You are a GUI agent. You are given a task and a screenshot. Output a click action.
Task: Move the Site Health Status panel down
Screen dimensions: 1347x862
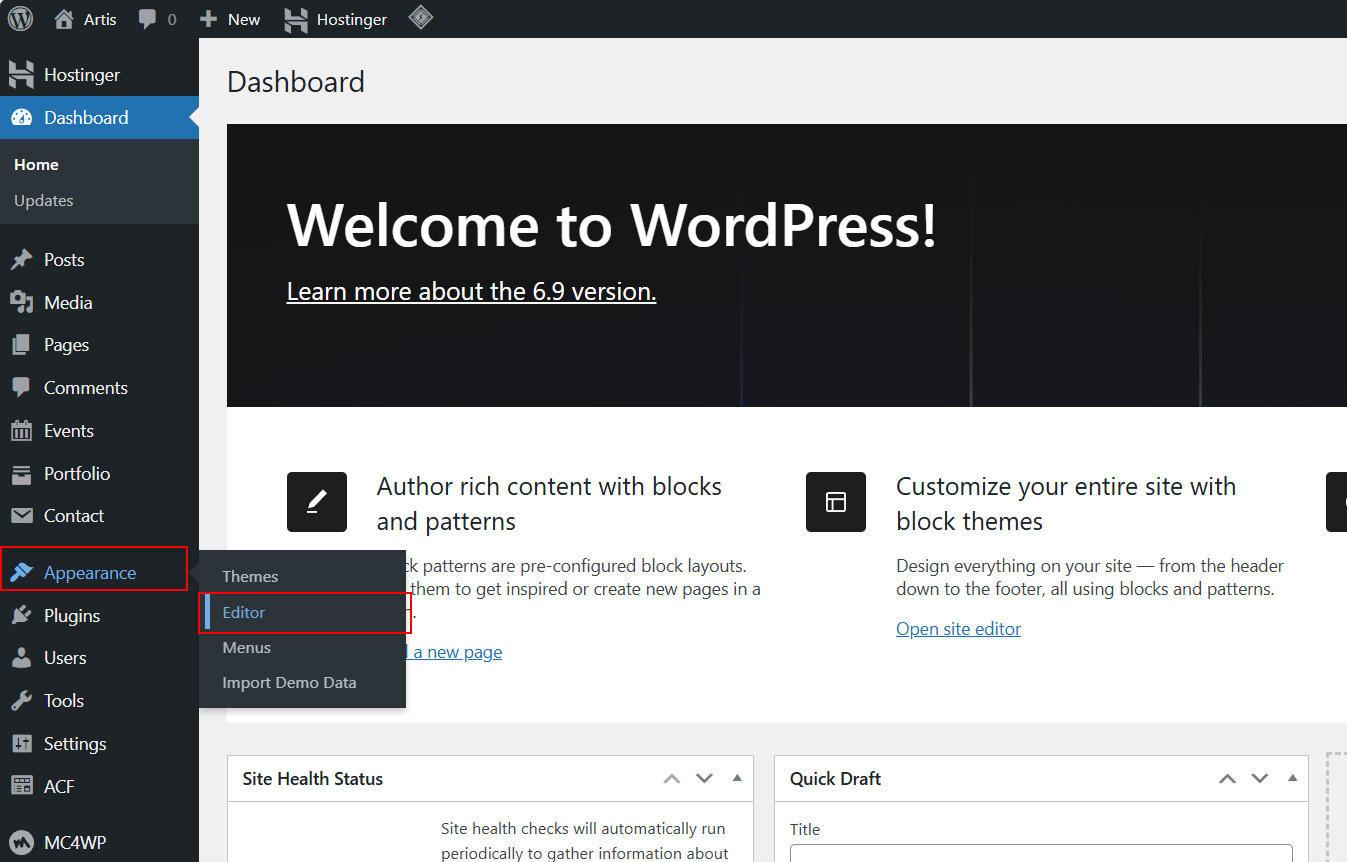click(704, 778)
